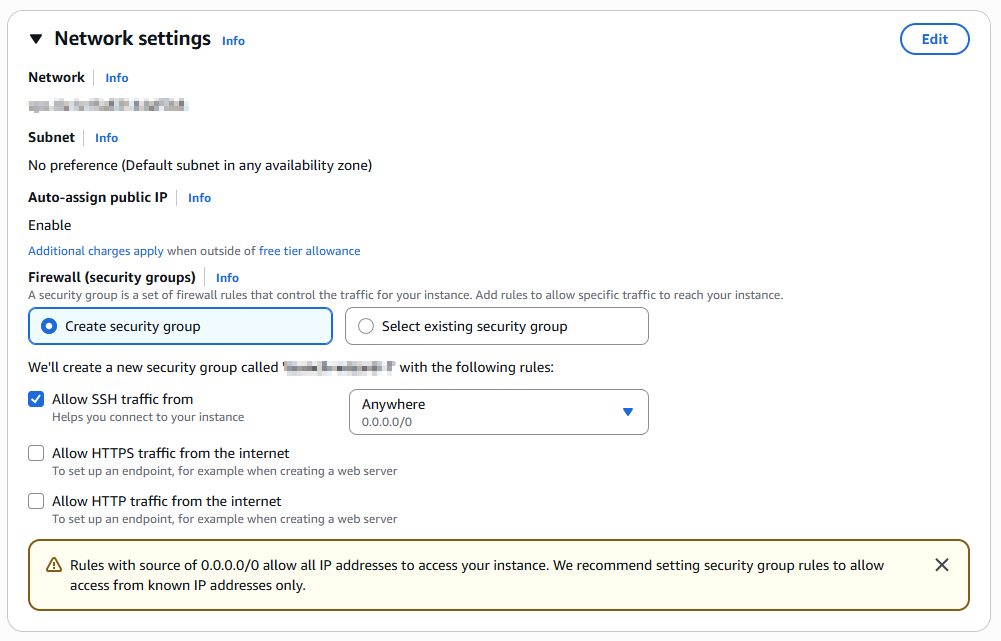Image resolution: width=1001 pixels, height=641 pixels.
Task: Open Info next to the Network label
Action: 116,78
